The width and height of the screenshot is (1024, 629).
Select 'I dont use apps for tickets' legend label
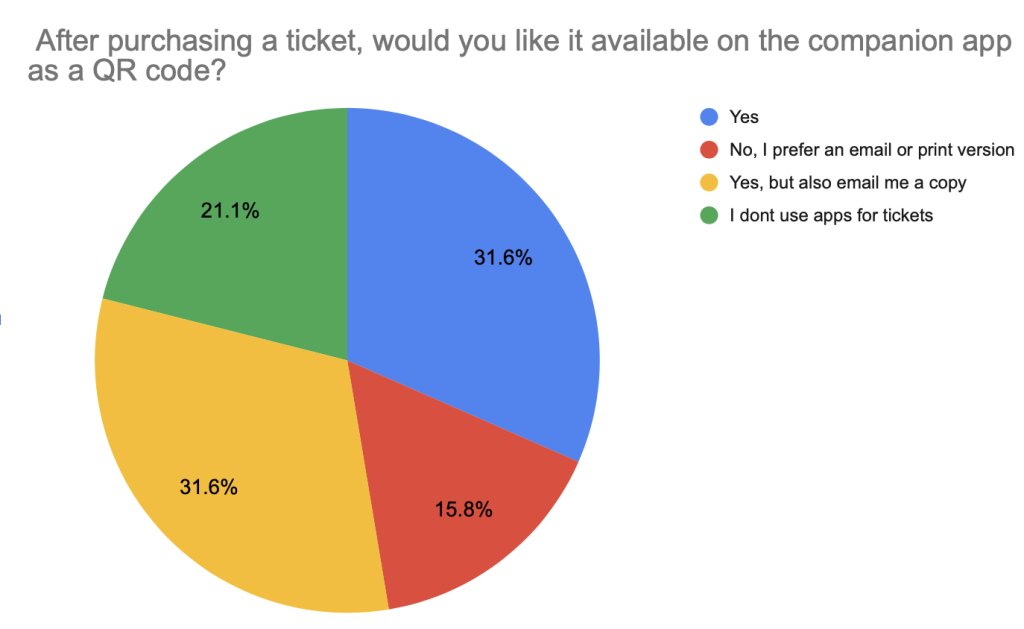coord(830,215)
